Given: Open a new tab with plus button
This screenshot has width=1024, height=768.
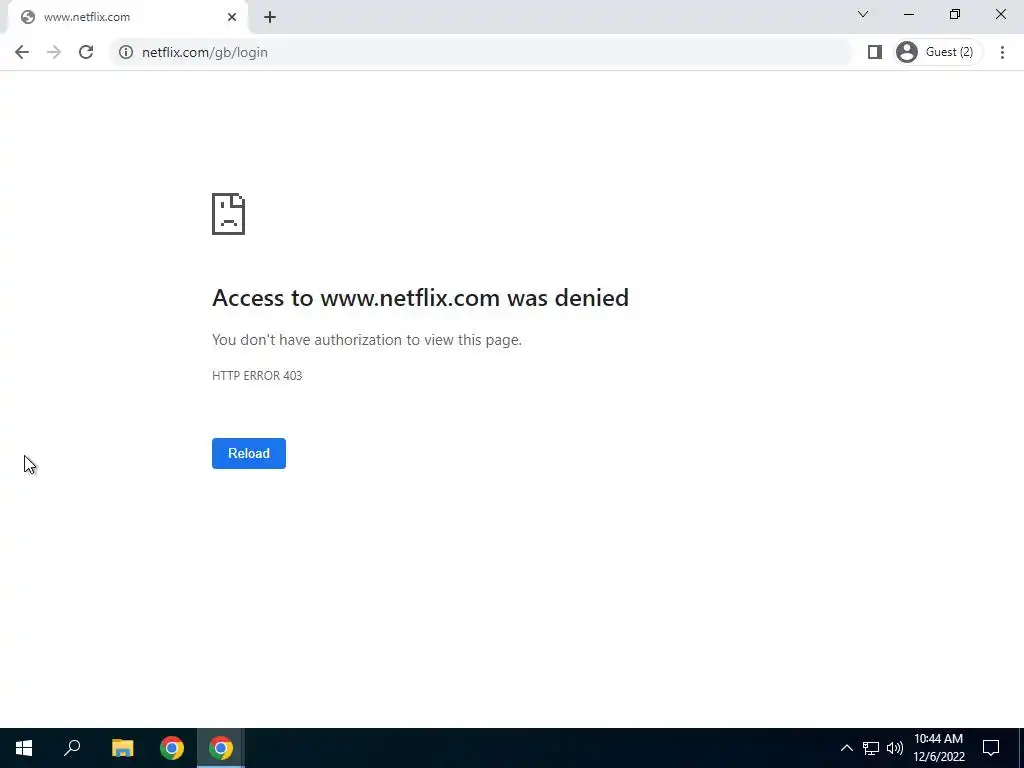Looking at the screenshot, I should tap(270, 17).
